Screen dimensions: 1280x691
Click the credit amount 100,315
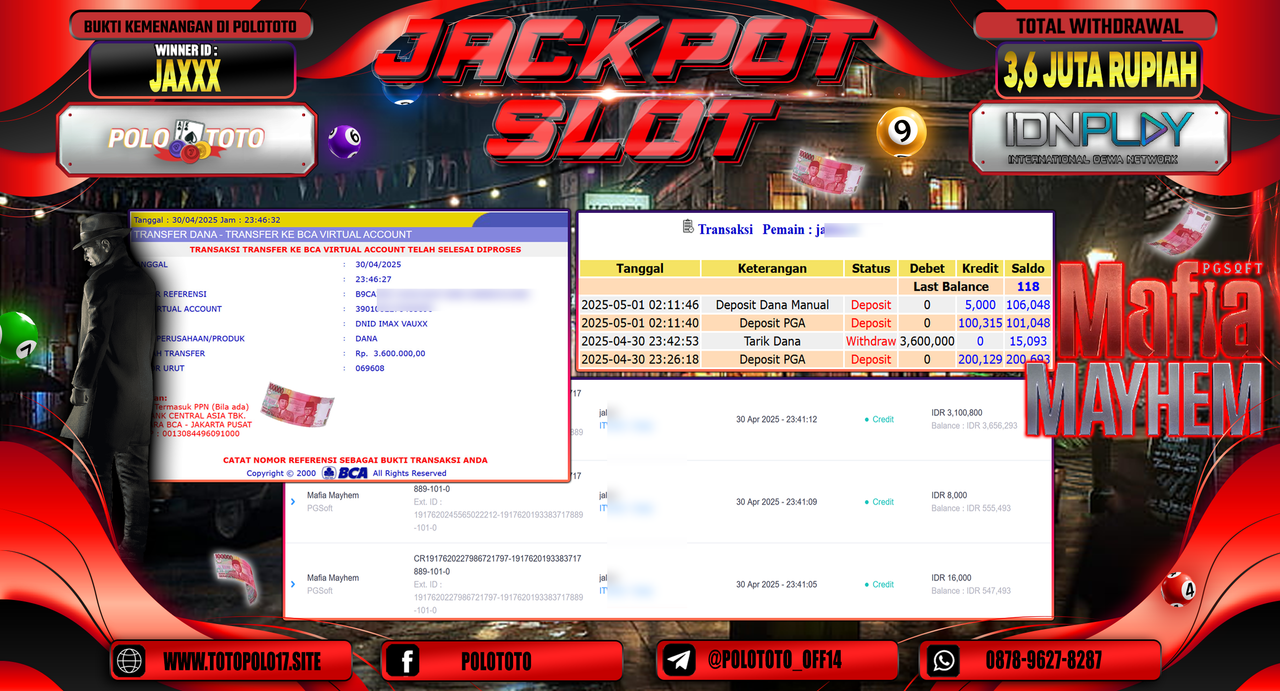coord(980,323)
